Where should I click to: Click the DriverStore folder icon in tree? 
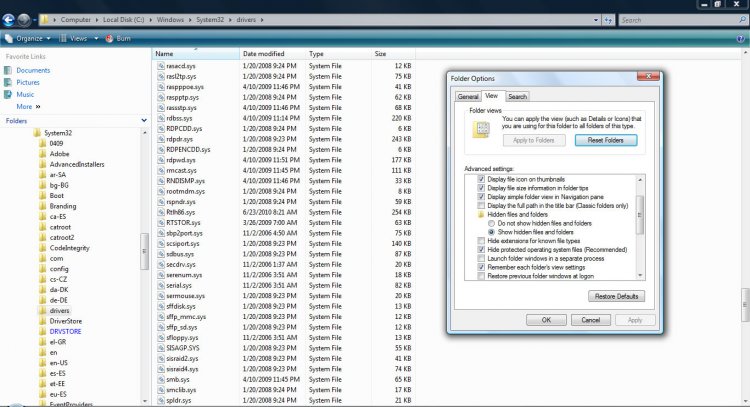[x=43, y=321]
